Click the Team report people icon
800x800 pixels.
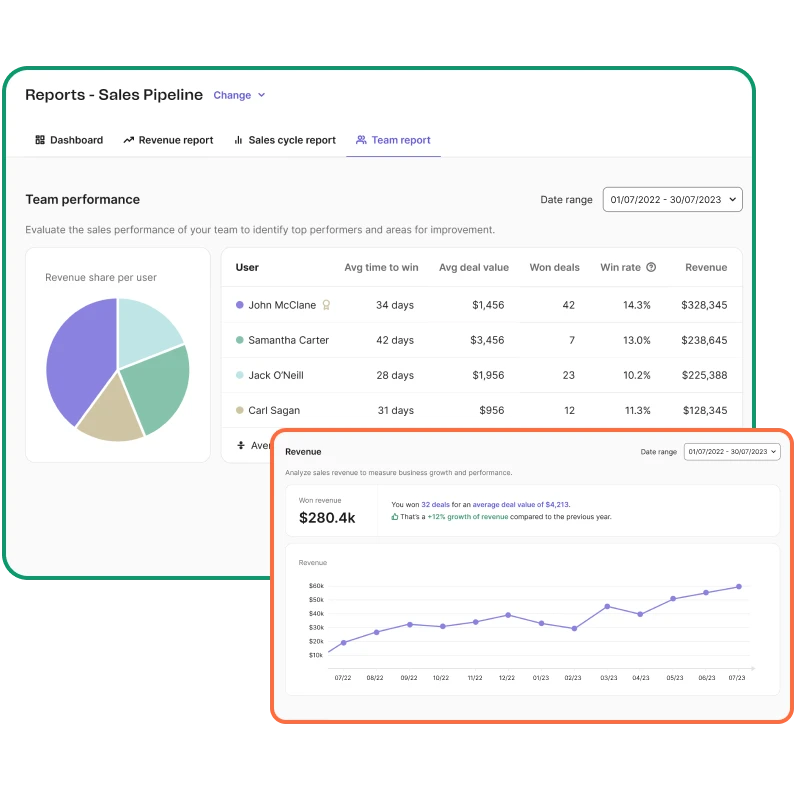361,140
